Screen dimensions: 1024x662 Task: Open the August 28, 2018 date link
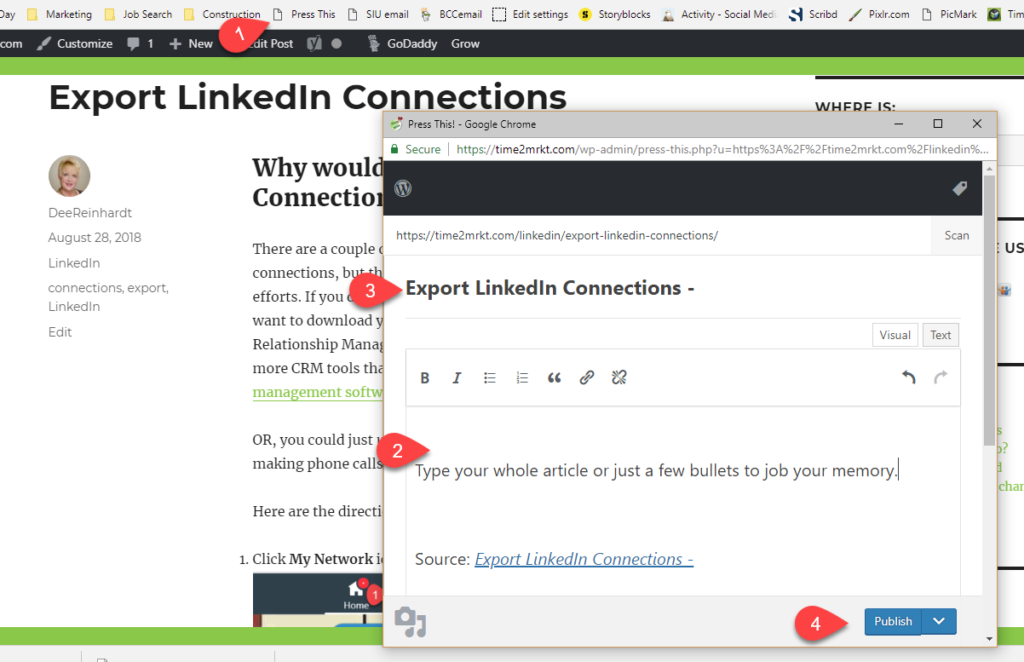95,238
